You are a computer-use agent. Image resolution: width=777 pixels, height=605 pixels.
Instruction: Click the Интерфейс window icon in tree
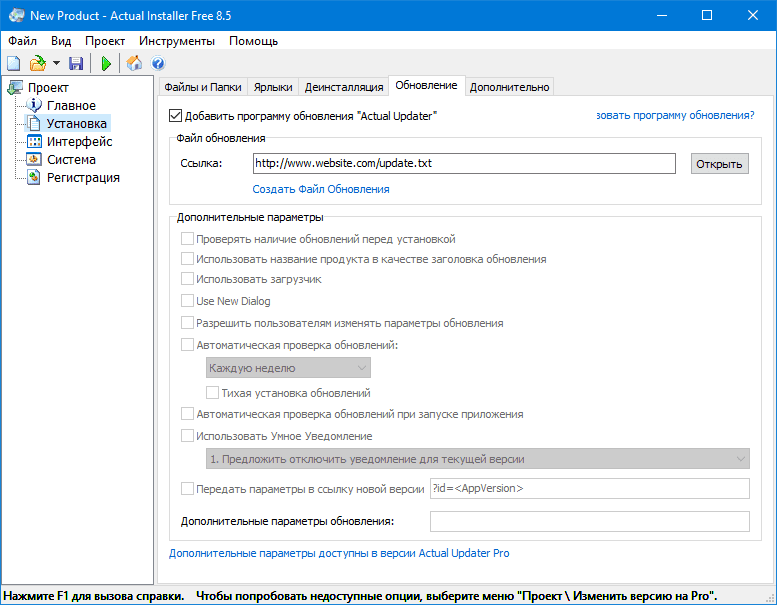coord(34,141)
